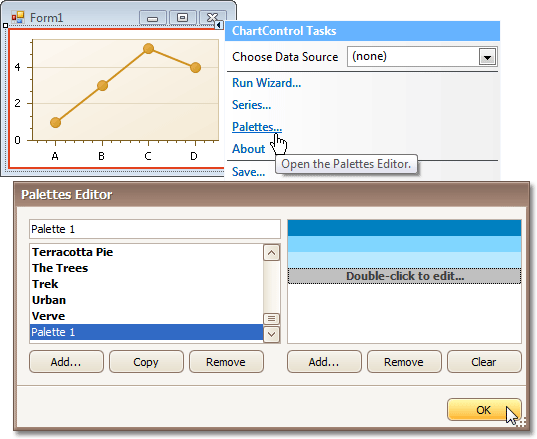This screenshot has height=439, width=537.
Task: Click the About link
Action: pos(249,149)
